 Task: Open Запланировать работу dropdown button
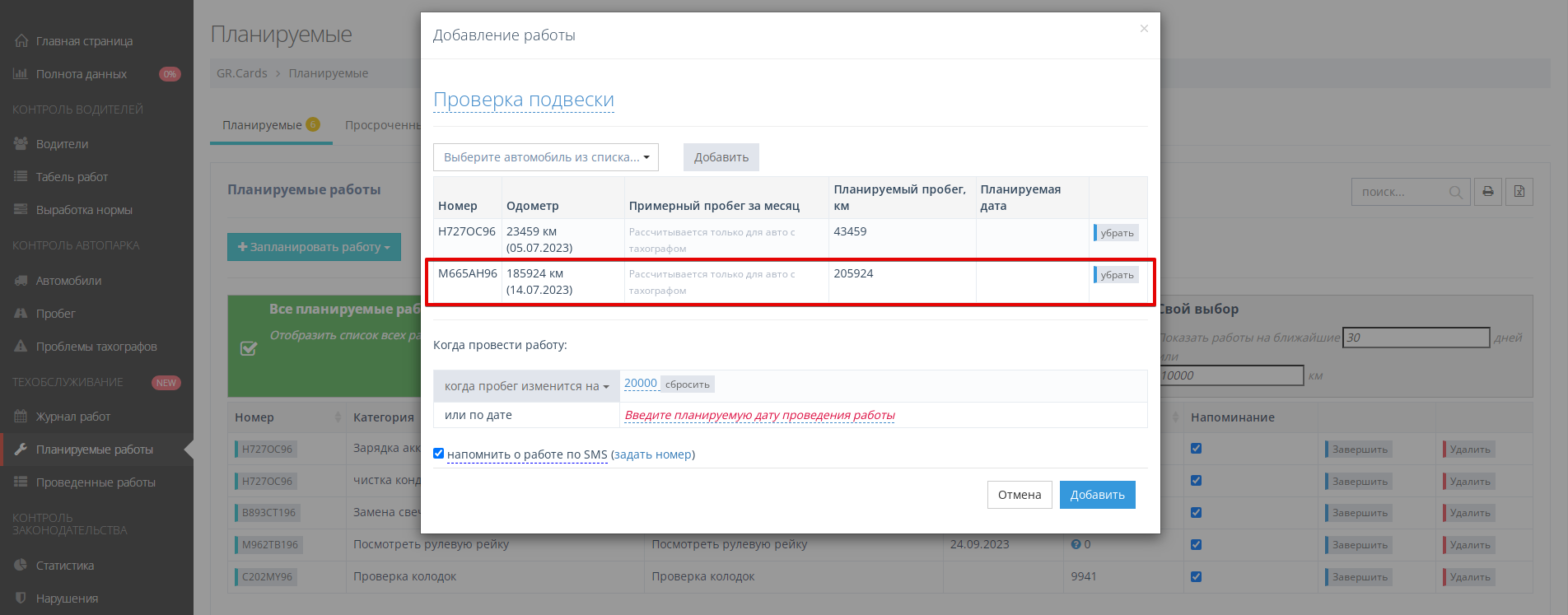pyautogui.click(x=314, y=247)
